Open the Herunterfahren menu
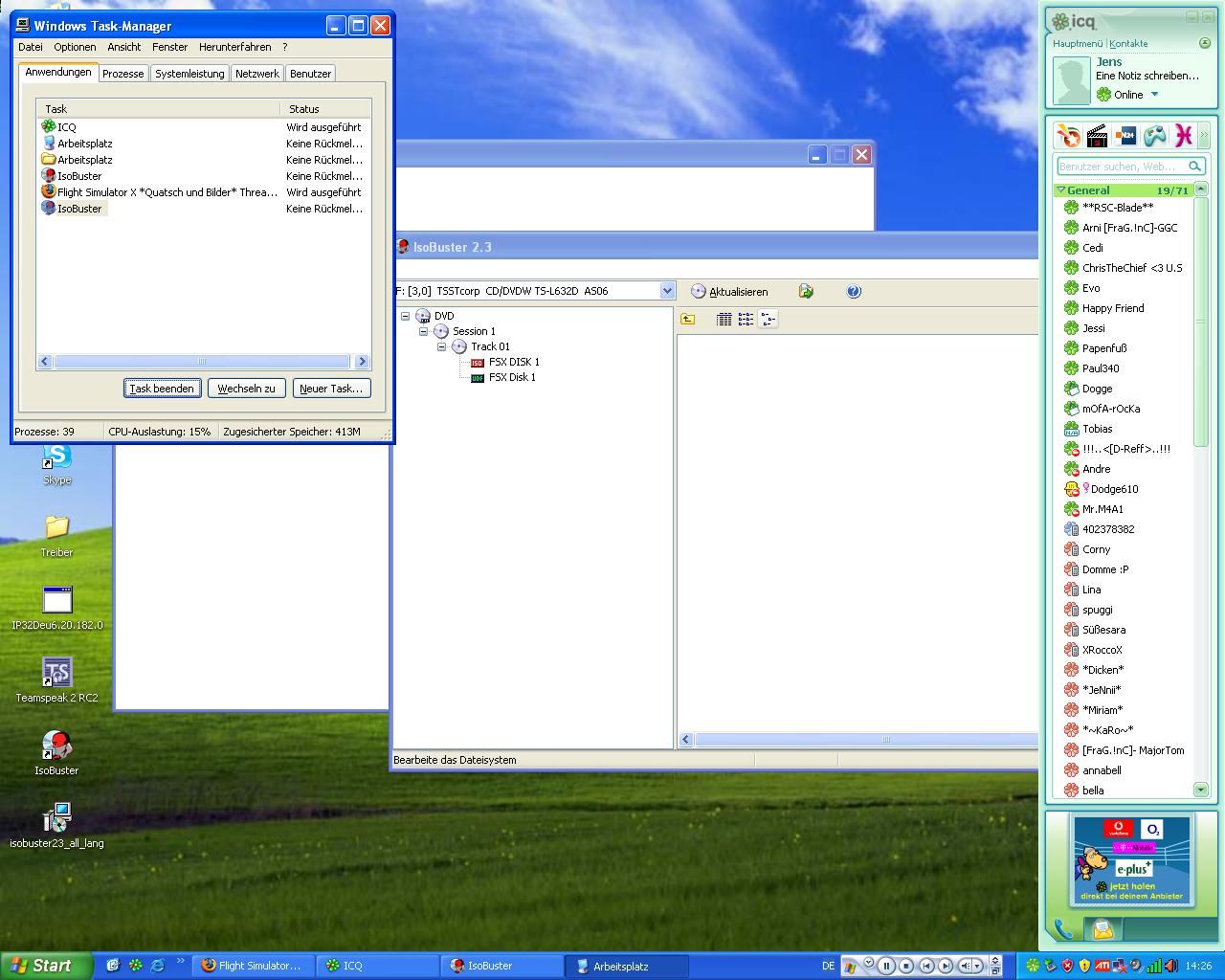Screen dimensions: 1225x980 [x=234, y=47]
